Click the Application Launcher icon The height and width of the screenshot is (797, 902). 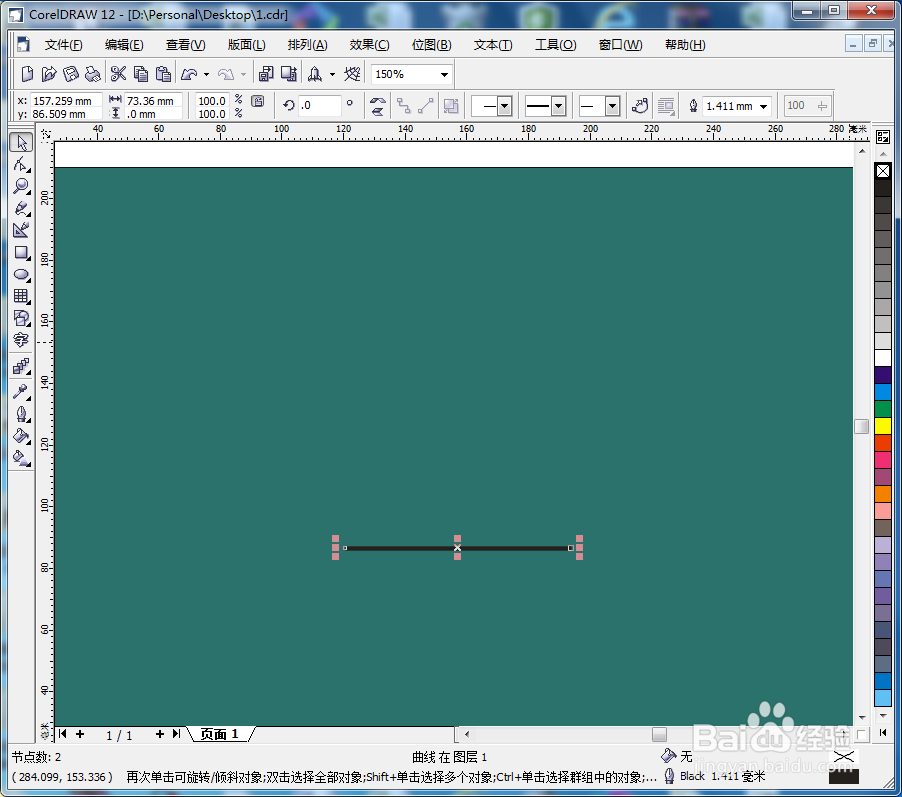[315, 74]
